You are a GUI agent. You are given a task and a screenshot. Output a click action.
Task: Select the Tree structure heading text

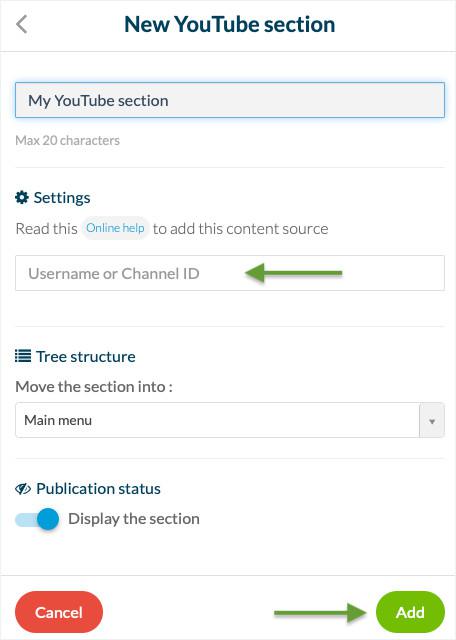[x=86, y=356]
